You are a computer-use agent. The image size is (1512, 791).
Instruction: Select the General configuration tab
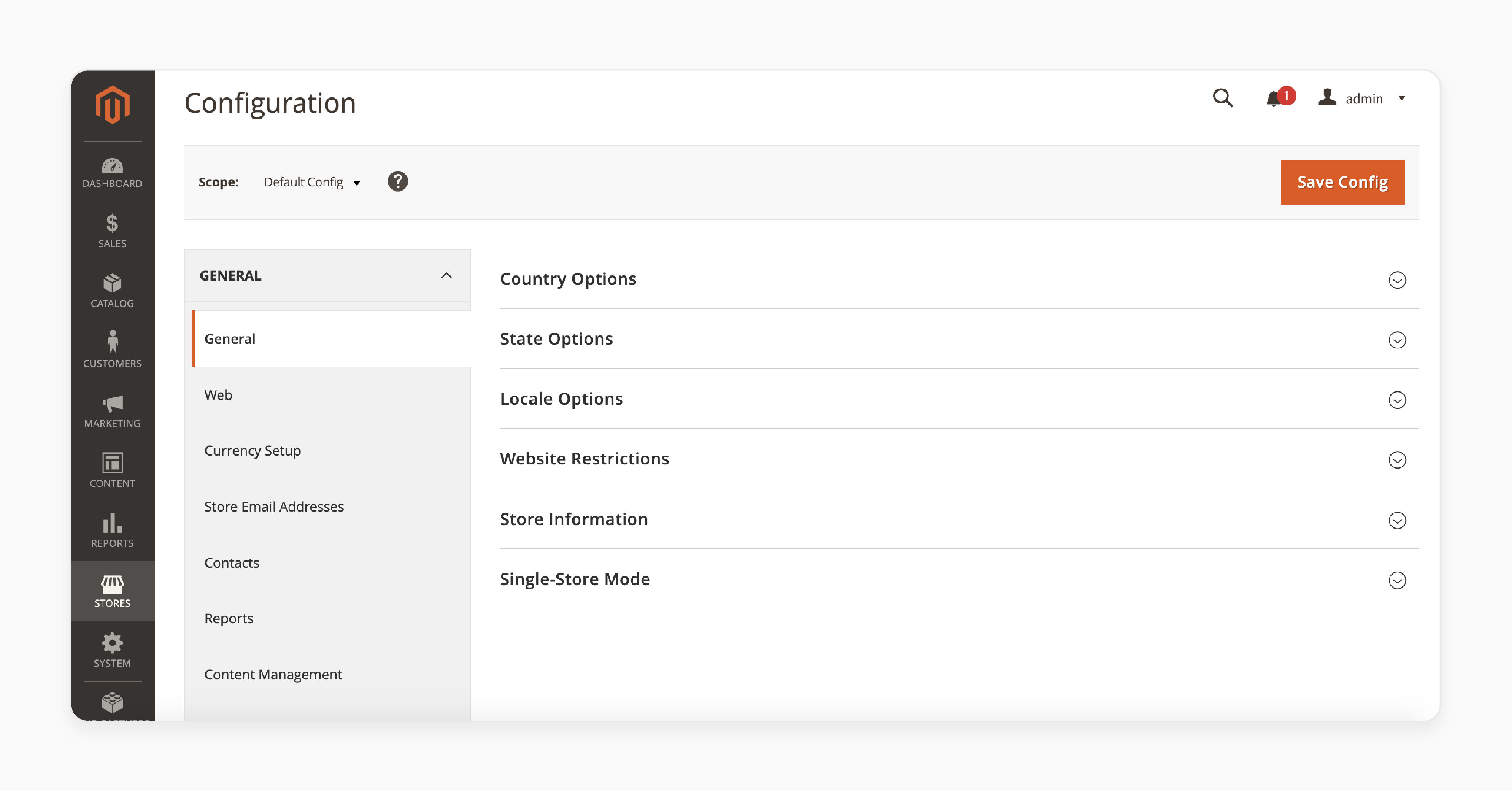pos(331,339)
